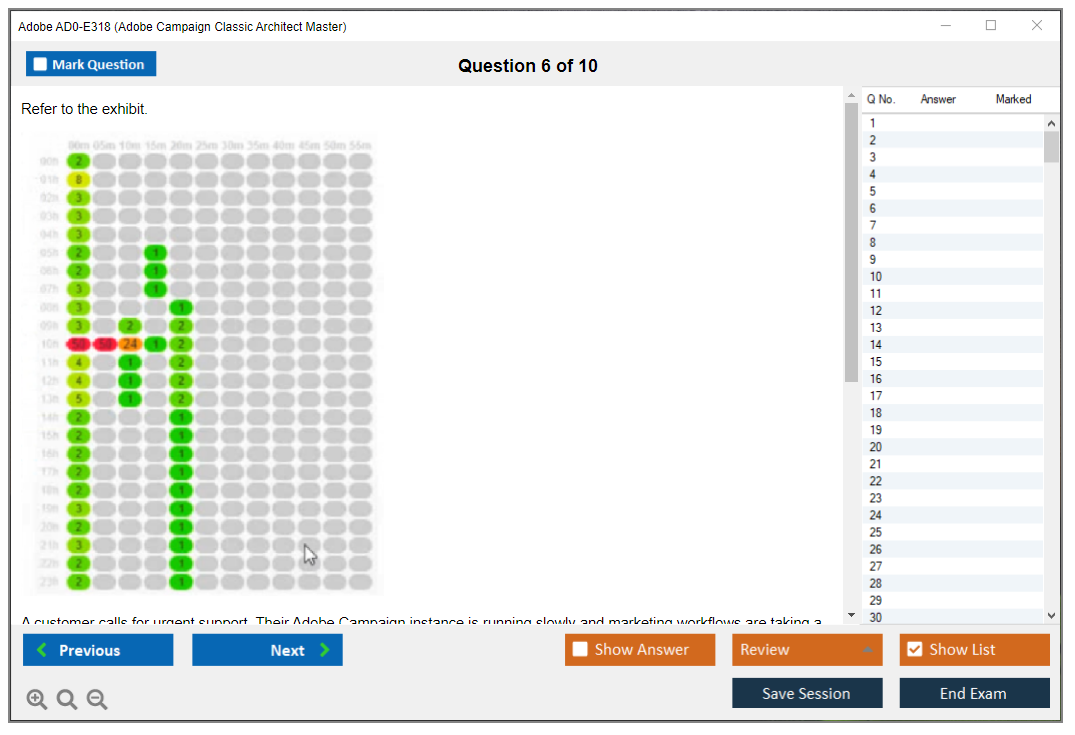Click the zoom out magnifier icon
The height and width of the screenshot is (735, 1075).
[97, 700]
